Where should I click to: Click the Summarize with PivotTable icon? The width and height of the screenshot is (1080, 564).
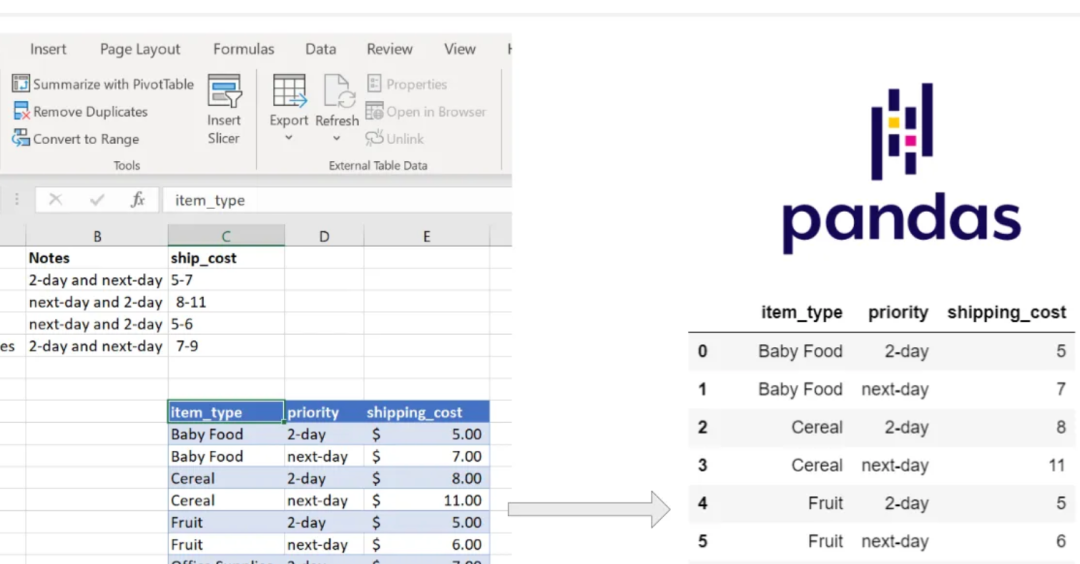(21, 84)
